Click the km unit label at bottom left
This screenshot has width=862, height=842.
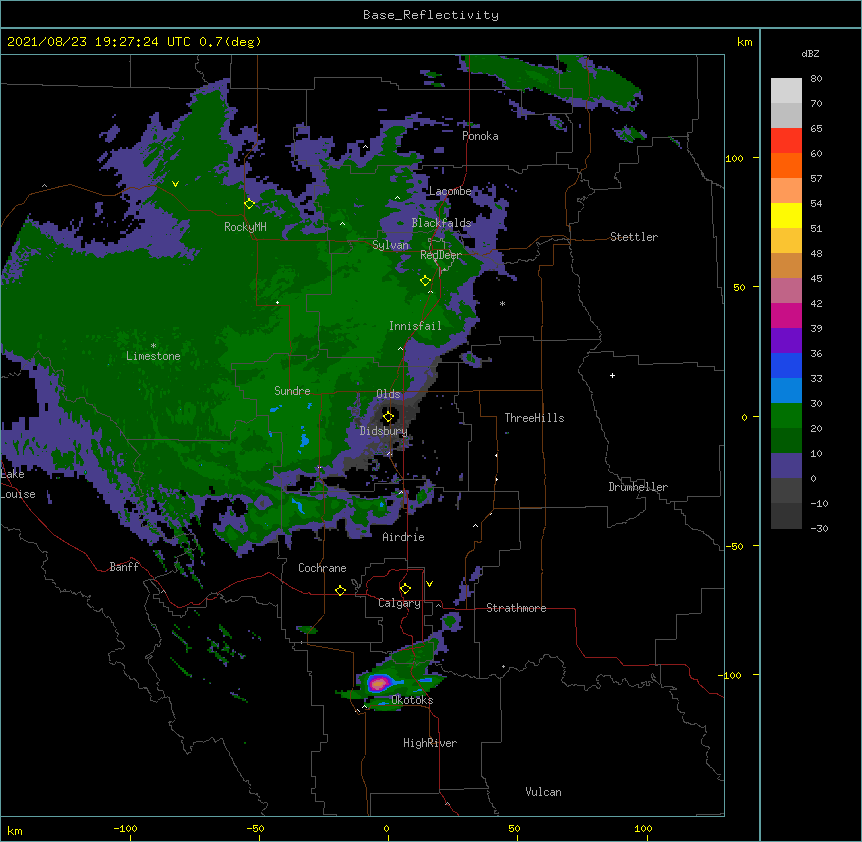click(15, 831)
